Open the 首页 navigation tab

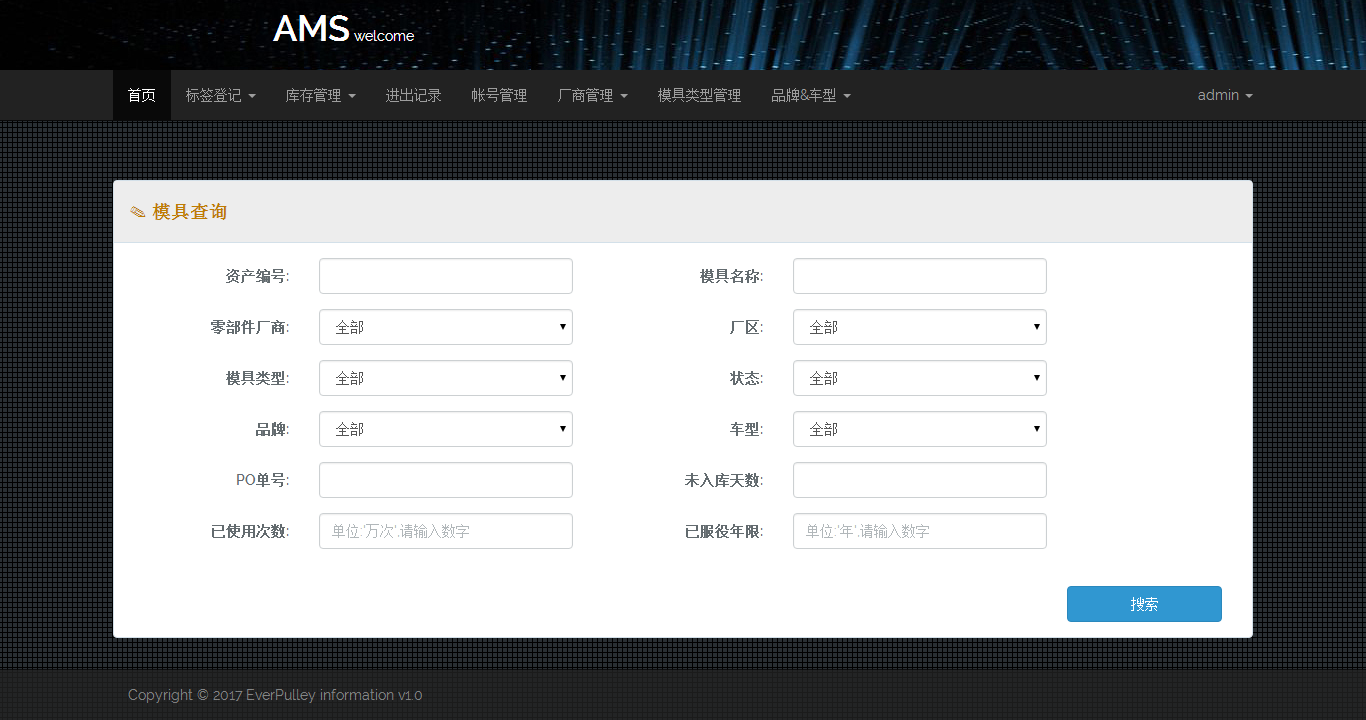pyautogui.click(x=142, y=95)
